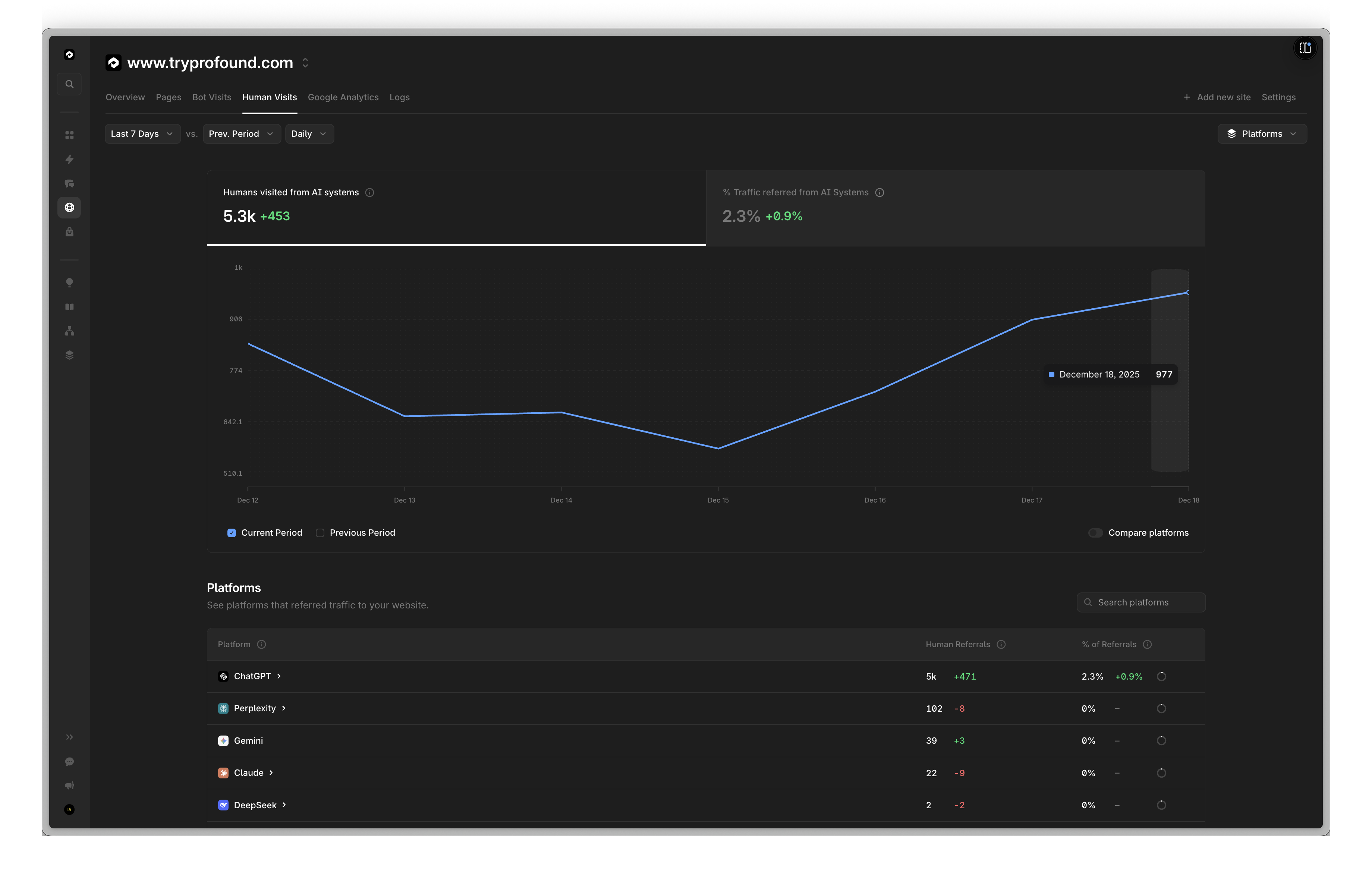Open the shopping bag icon in sidebar

coord(69,232)
